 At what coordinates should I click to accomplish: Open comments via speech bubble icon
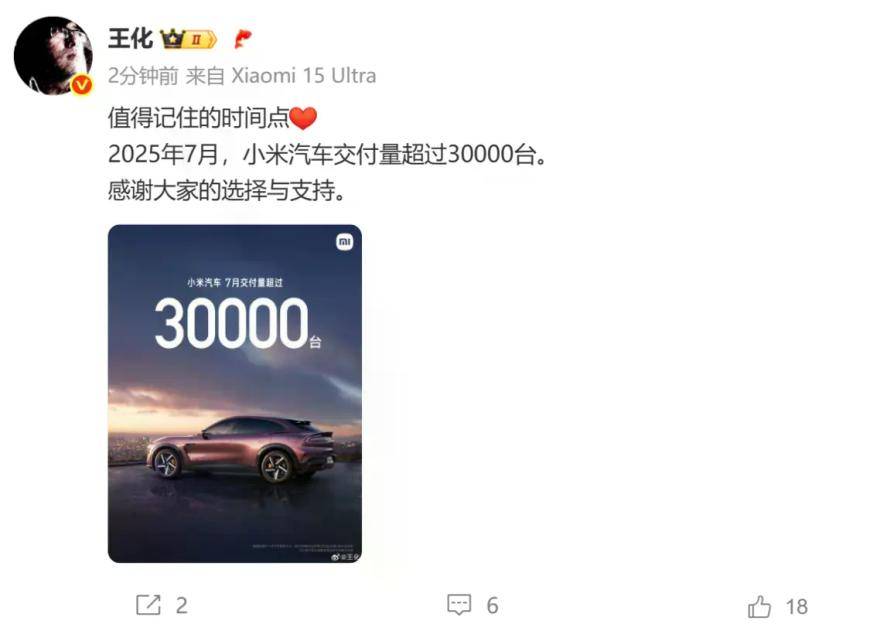coord(459,605)
